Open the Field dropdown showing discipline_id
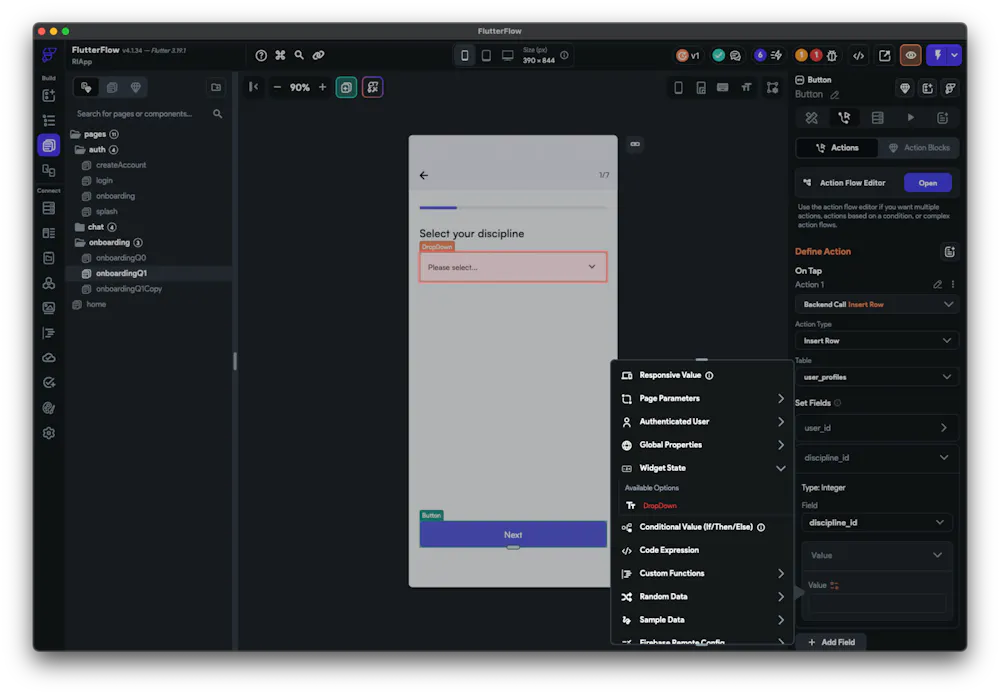The width and height of the screenshot is (1000, 695). [877, 523]
